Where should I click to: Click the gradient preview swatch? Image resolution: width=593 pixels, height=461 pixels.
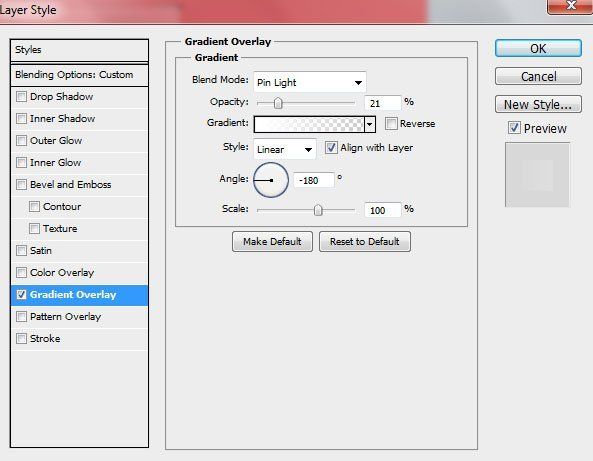point(309,124)
